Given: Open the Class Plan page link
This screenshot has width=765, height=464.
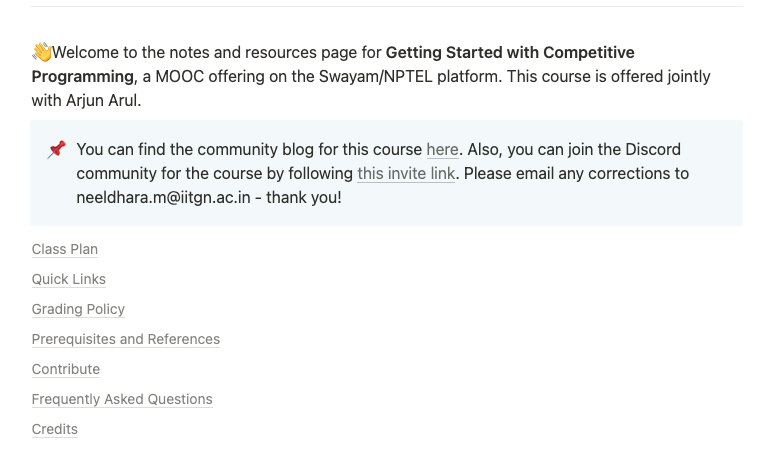Looking at the screenshot, I should (65, 249).
